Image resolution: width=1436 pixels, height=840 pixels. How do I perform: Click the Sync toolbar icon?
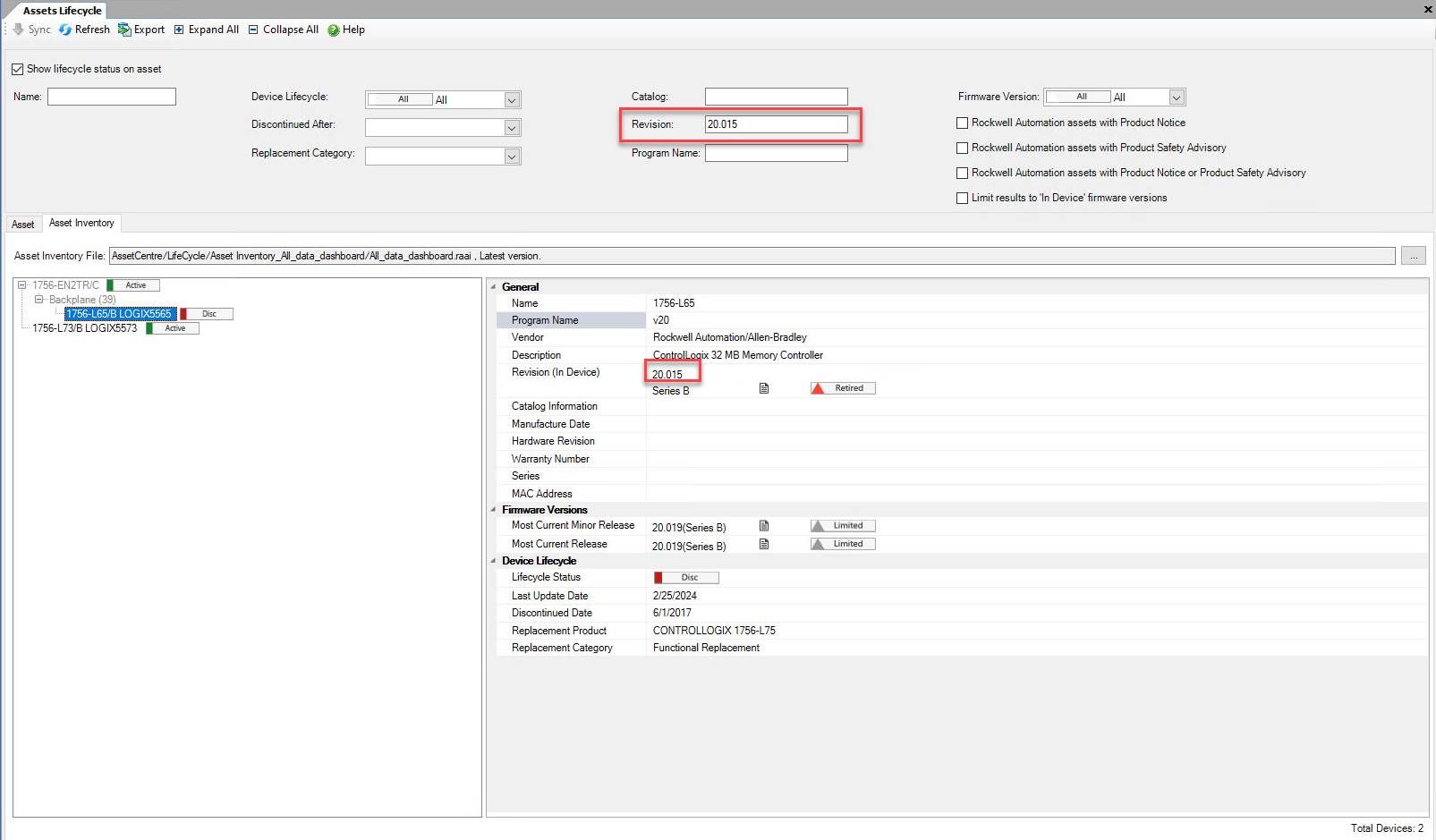click(19, 30)
